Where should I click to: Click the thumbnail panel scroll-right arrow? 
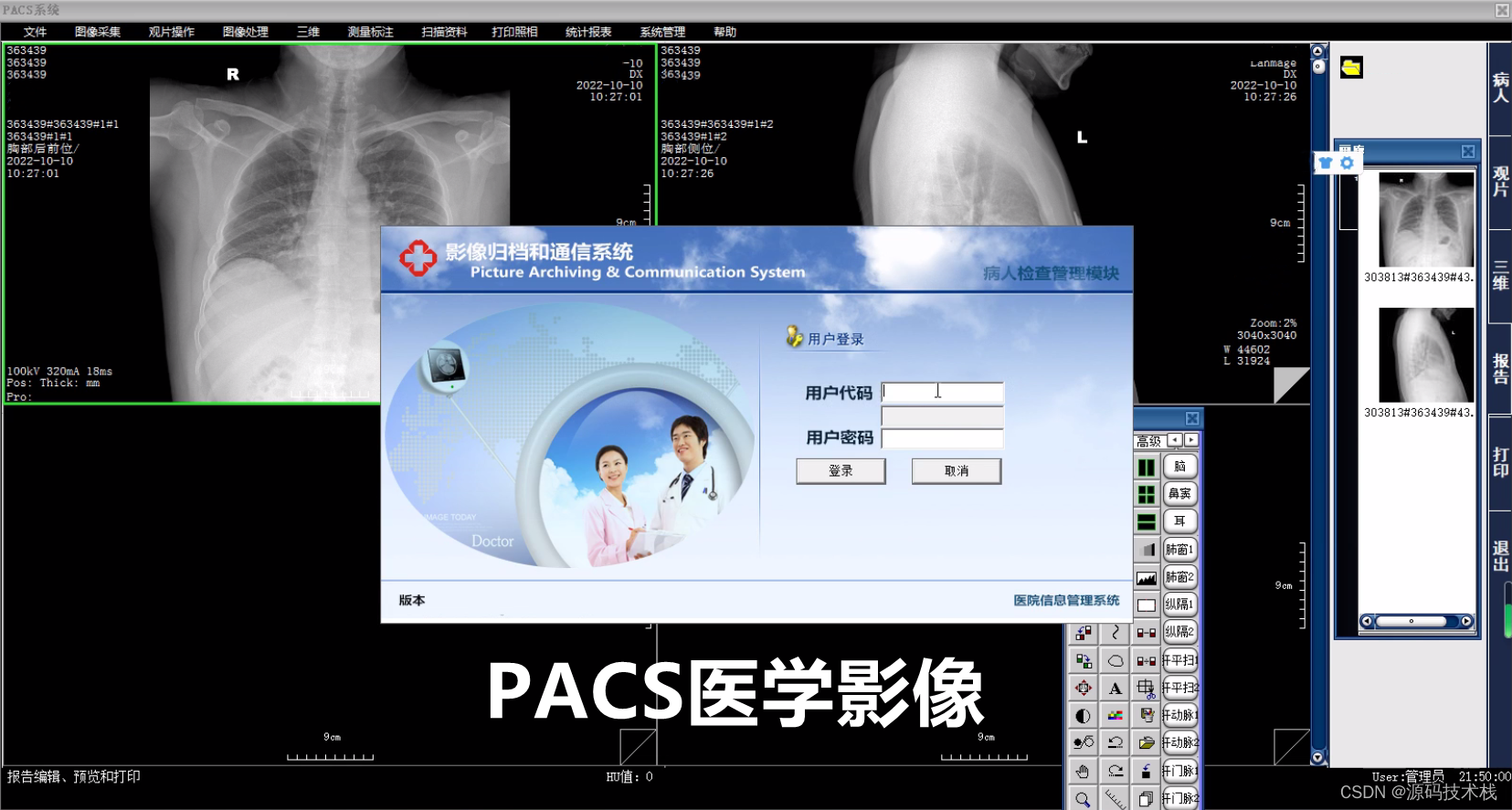[1466, 621]
